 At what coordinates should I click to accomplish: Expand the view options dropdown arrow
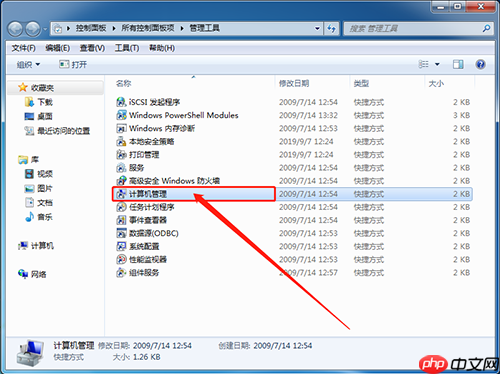tap(437, 64)
